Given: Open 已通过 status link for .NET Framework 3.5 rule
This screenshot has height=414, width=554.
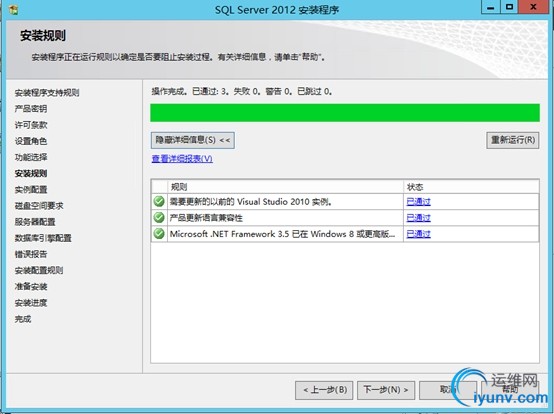Looking at the screenshot, I should pyautogui.click(x=418, y=234).
